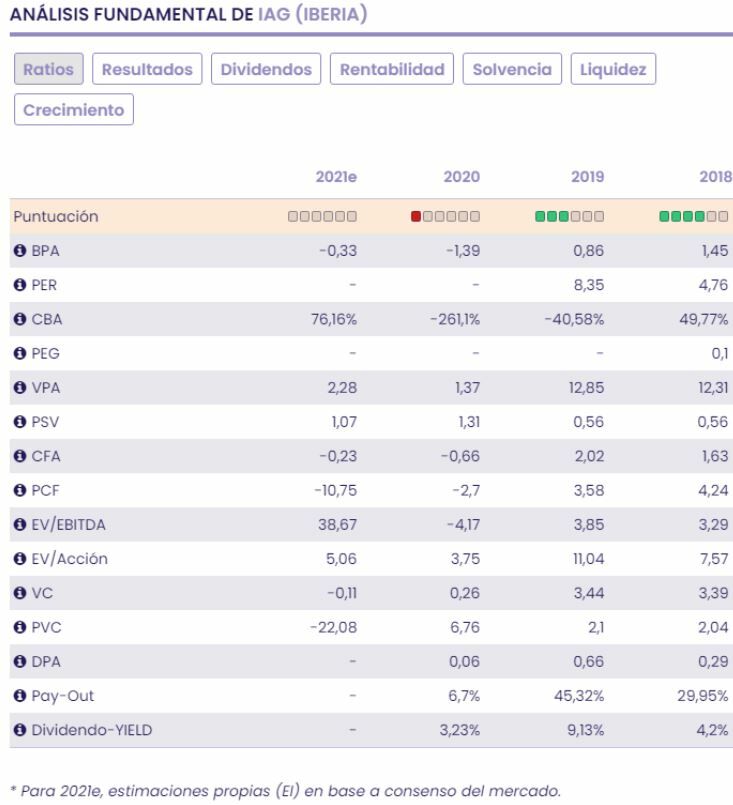Click the PCF info icon
The width and height of the screenshot is (733, 805).
coord(19,490)
